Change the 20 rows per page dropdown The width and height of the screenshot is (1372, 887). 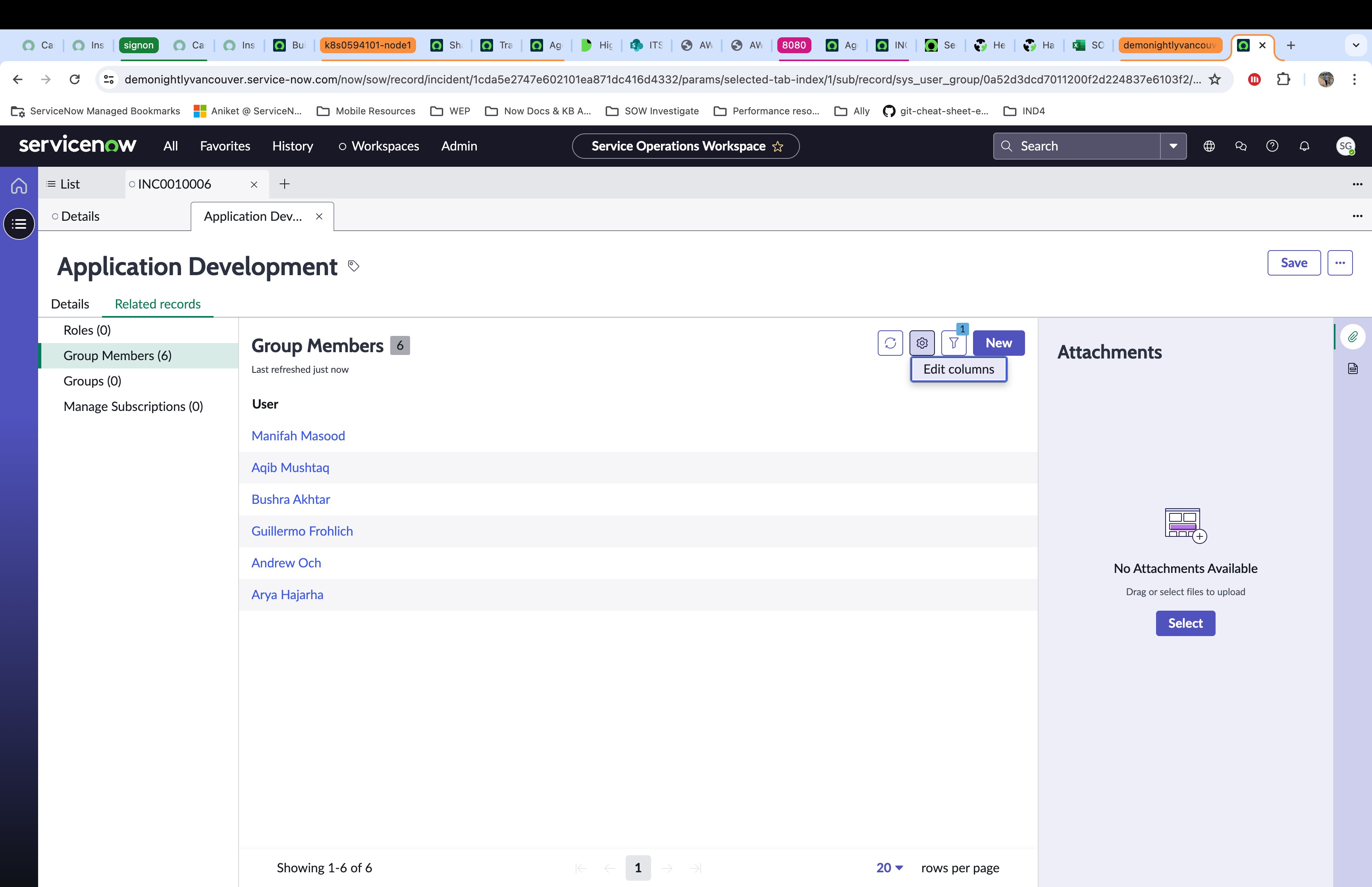tap(890, 868)
